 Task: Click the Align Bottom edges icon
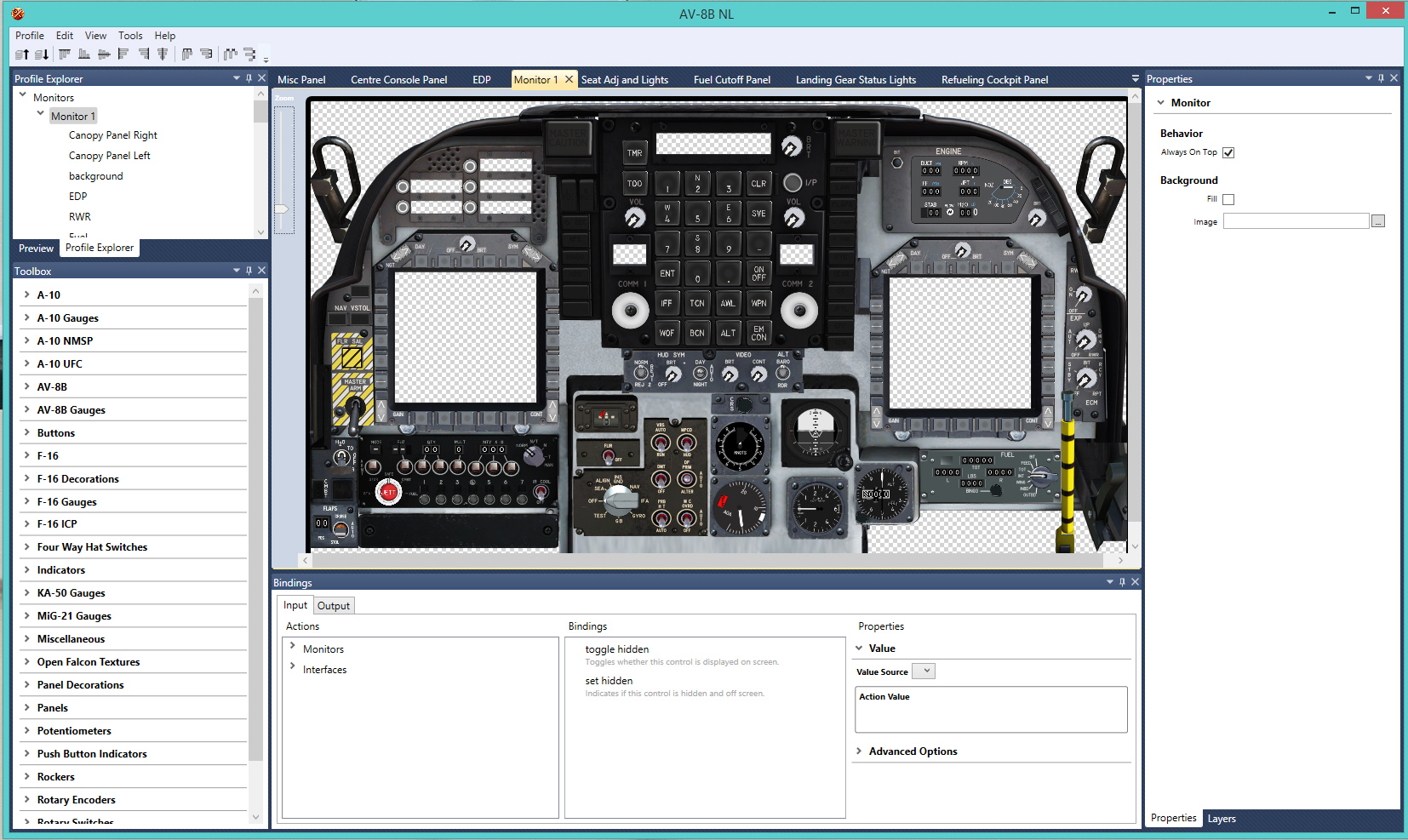84,54
